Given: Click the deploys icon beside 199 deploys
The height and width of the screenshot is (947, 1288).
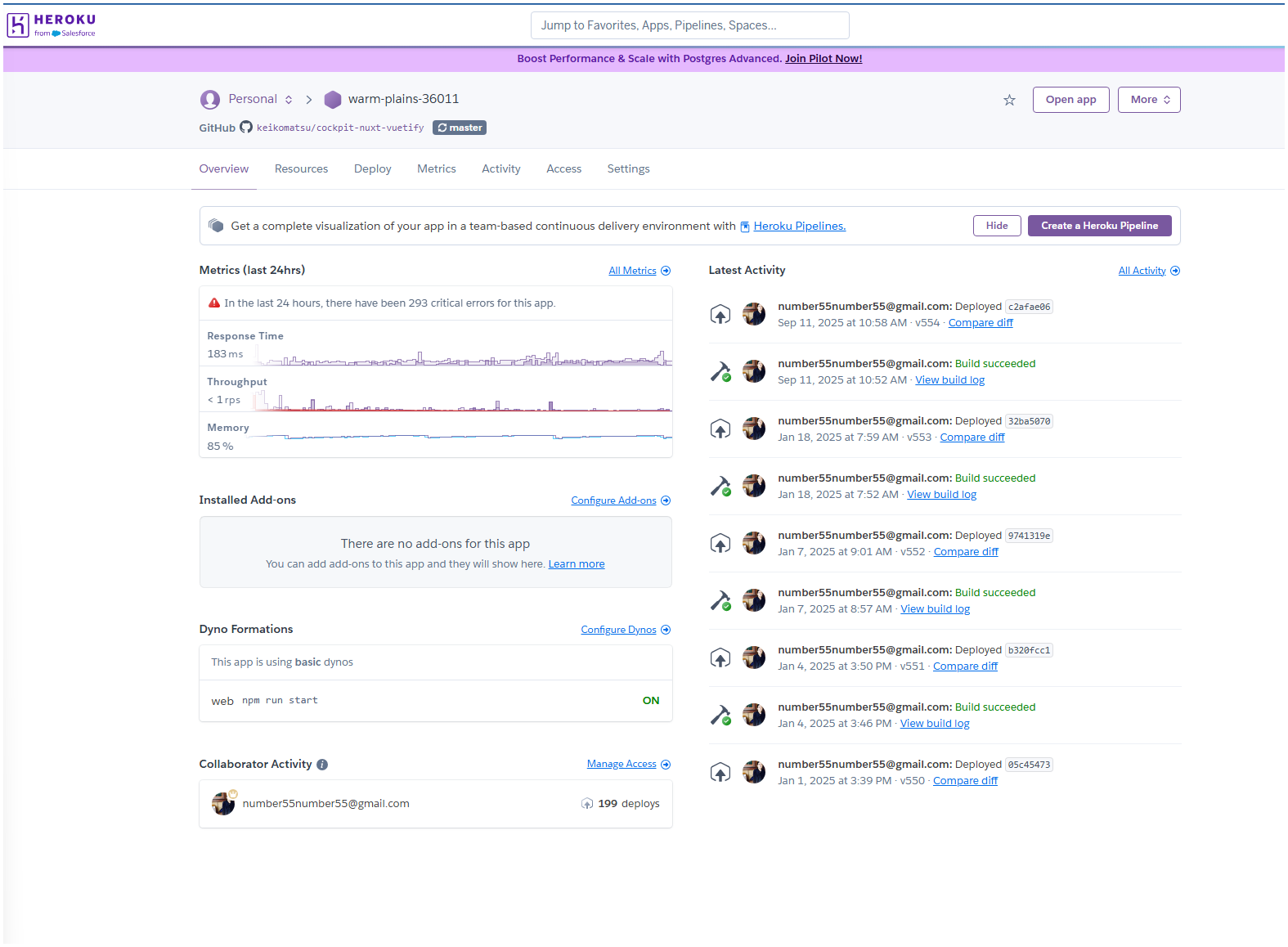Looking at the screenshot, I should [x=587, y=804].
